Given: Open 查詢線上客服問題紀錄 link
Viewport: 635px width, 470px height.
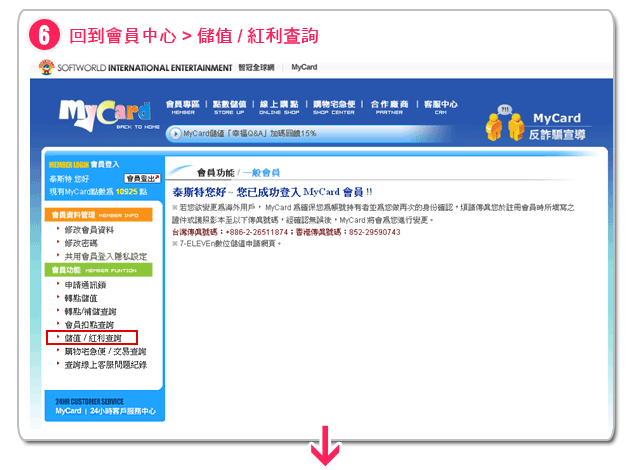Looking at the screenshot, I should click(106, 365).
